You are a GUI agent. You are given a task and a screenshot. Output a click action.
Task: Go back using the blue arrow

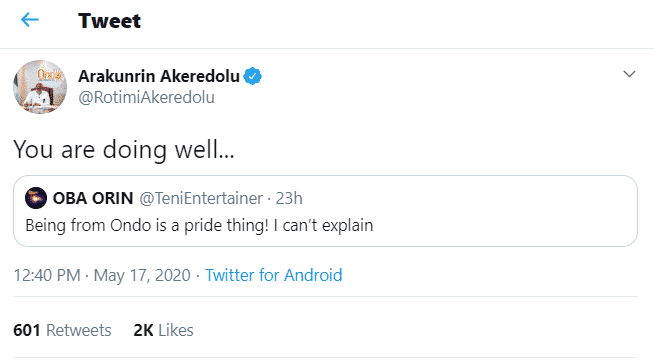pos(30,20)
